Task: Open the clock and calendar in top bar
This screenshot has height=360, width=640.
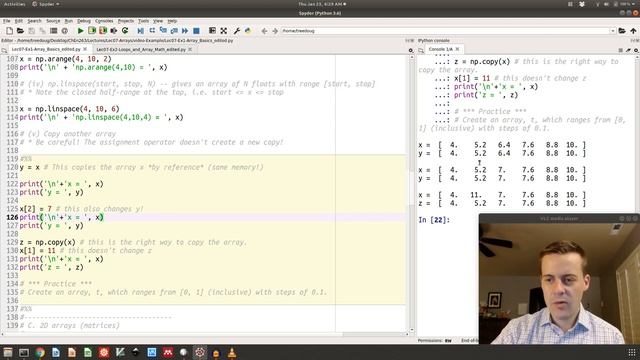Action: click(x=322, y=4)
